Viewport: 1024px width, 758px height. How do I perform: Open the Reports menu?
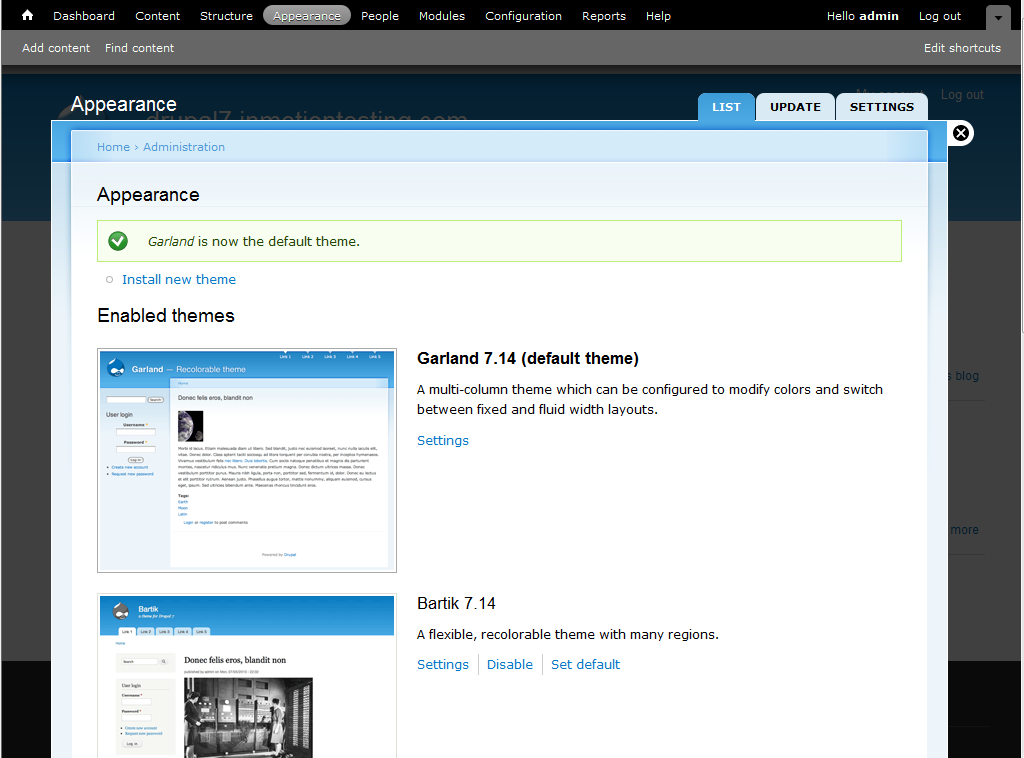[603, 16]
